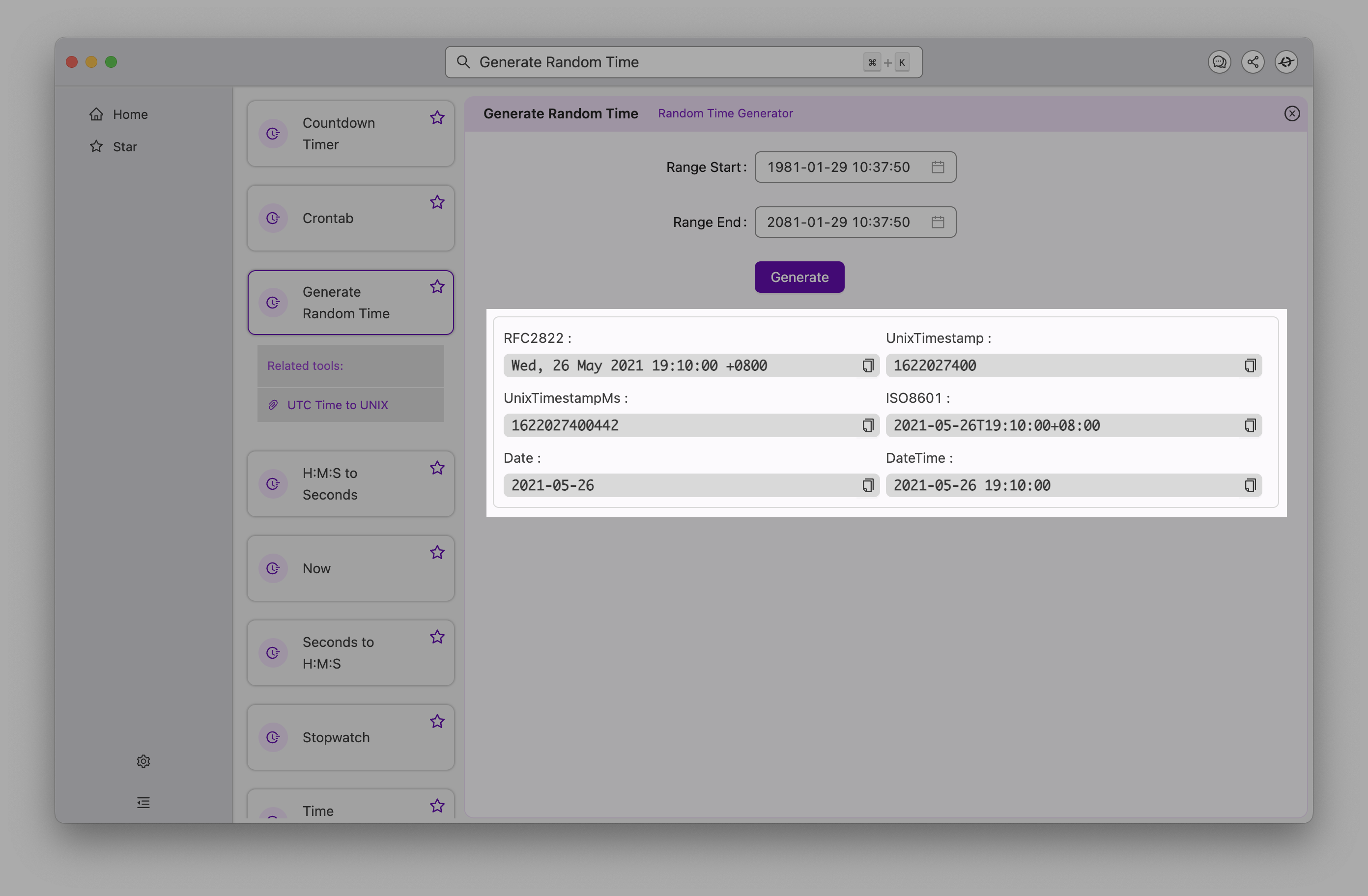Star the Crontab tool
1368x896 pixels.
pos(437,202)
